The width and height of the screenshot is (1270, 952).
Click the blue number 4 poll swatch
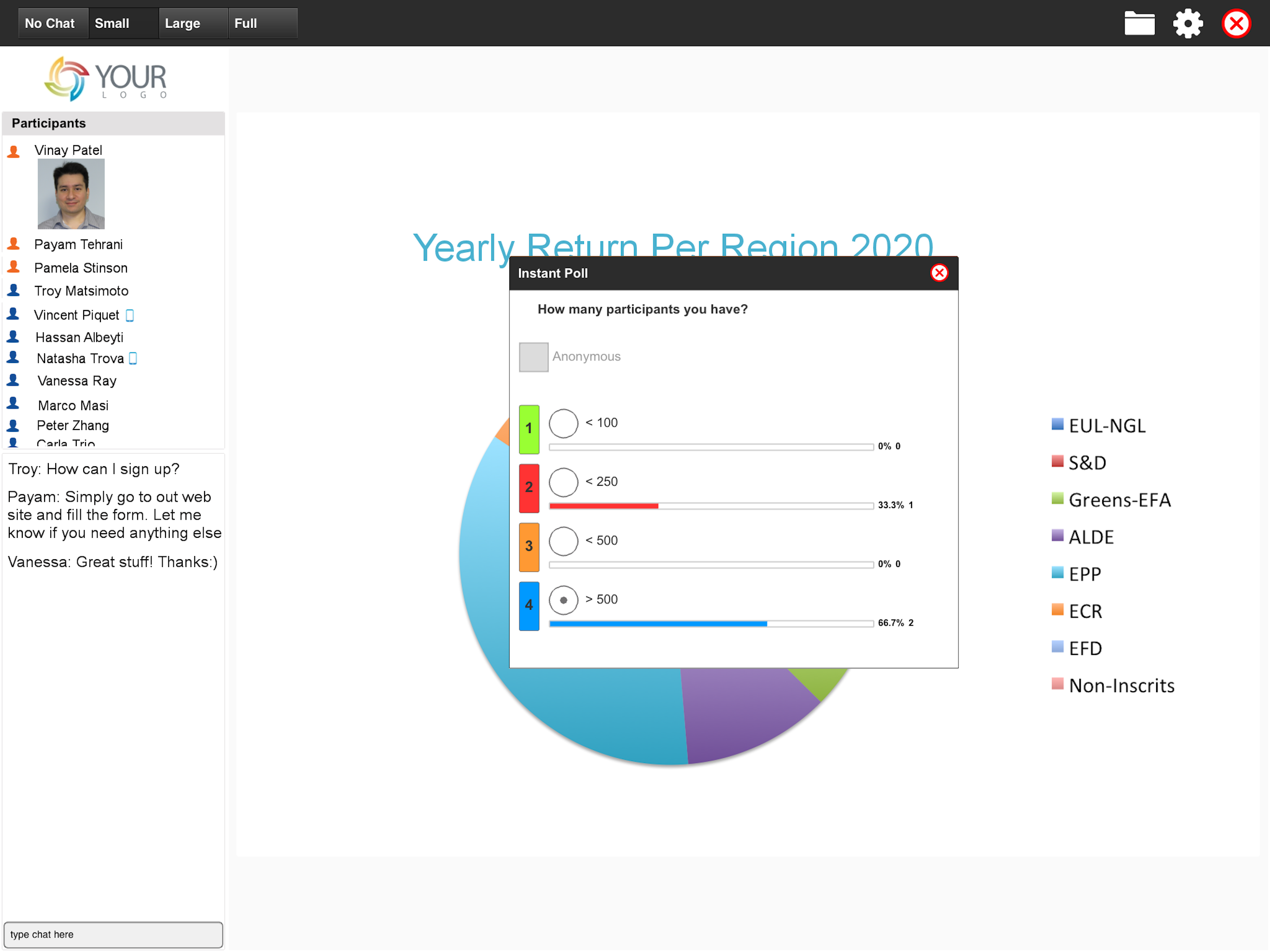tap(529, 606)
